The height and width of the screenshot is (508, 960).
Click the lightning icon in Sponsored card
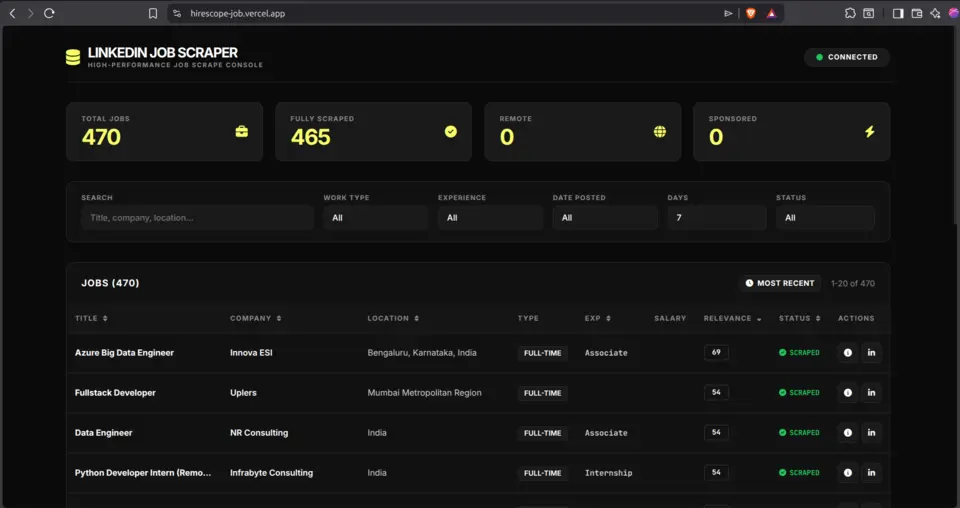(869, 132)
